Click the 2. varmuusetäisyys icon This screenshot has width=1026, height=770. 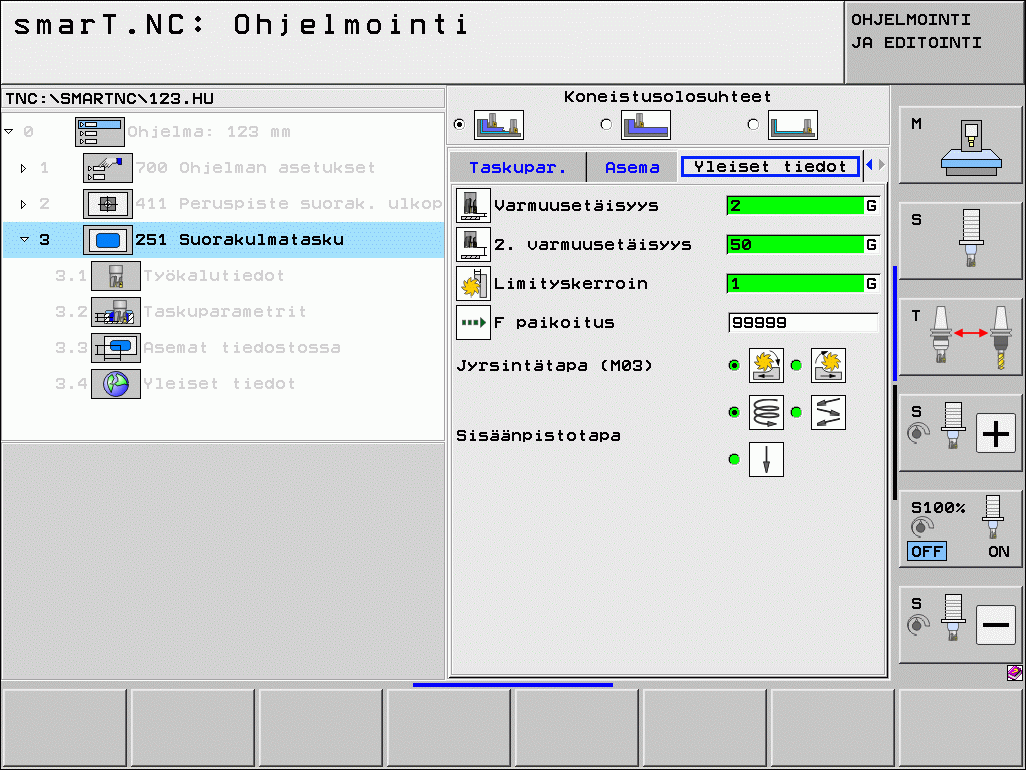[473, 244]
